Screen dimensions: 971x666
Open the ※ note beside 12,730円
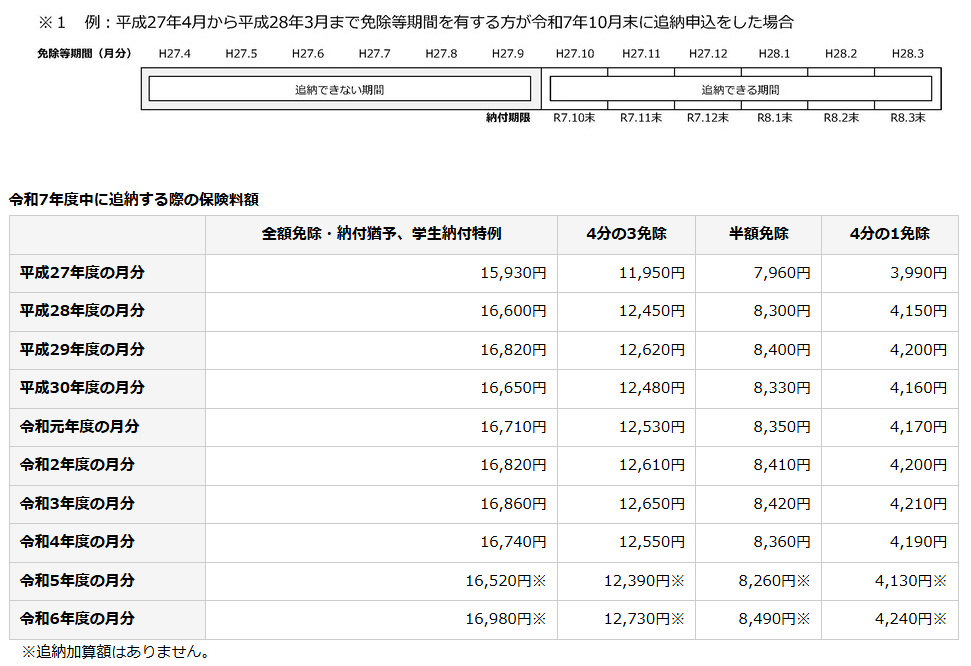(678, 619)
